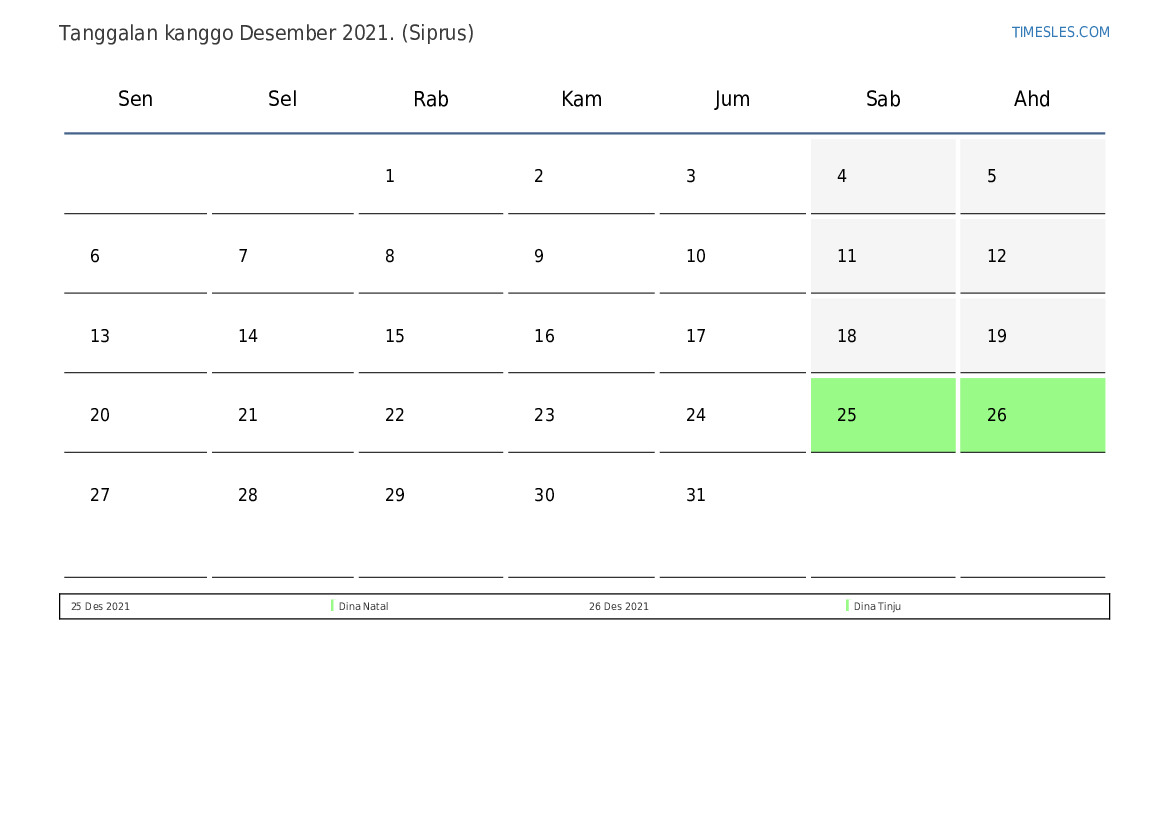Select date 16 in Kam column
Image resolution: width=1169 pixels, height=827 pixels.
click(x=544, y=336)
